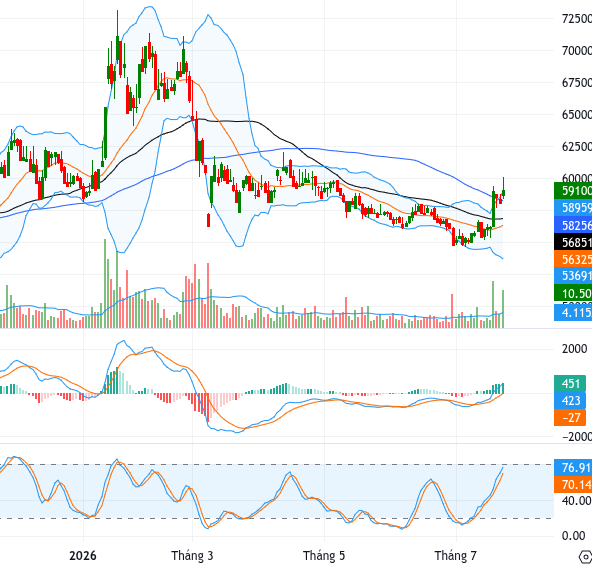Select the black 56851 moving average label
Viewport: 592px width, 564px height.
(x=573, y=242)
